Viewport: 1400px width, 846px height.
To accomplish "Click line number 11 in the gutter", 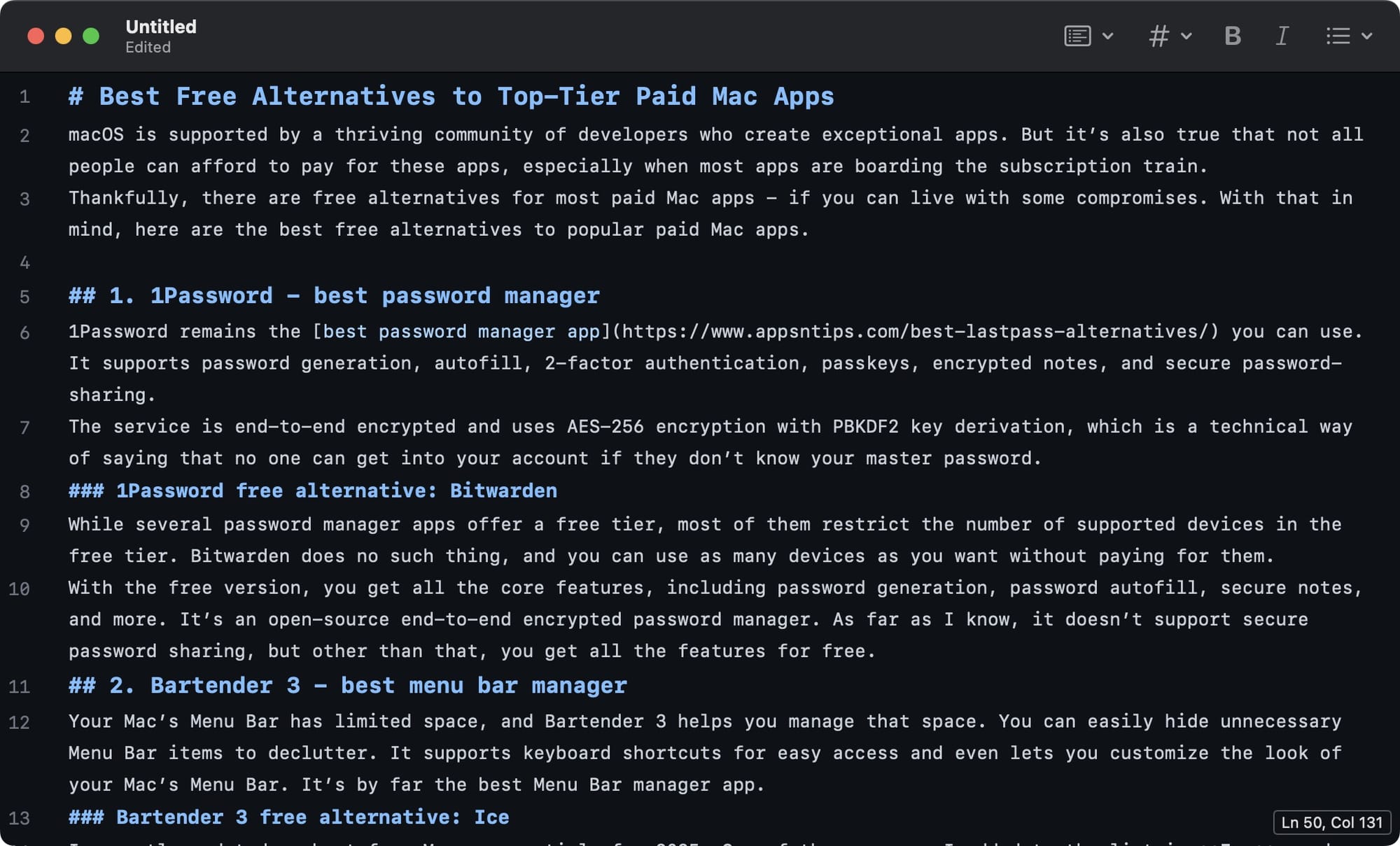I will coord(20,686).
